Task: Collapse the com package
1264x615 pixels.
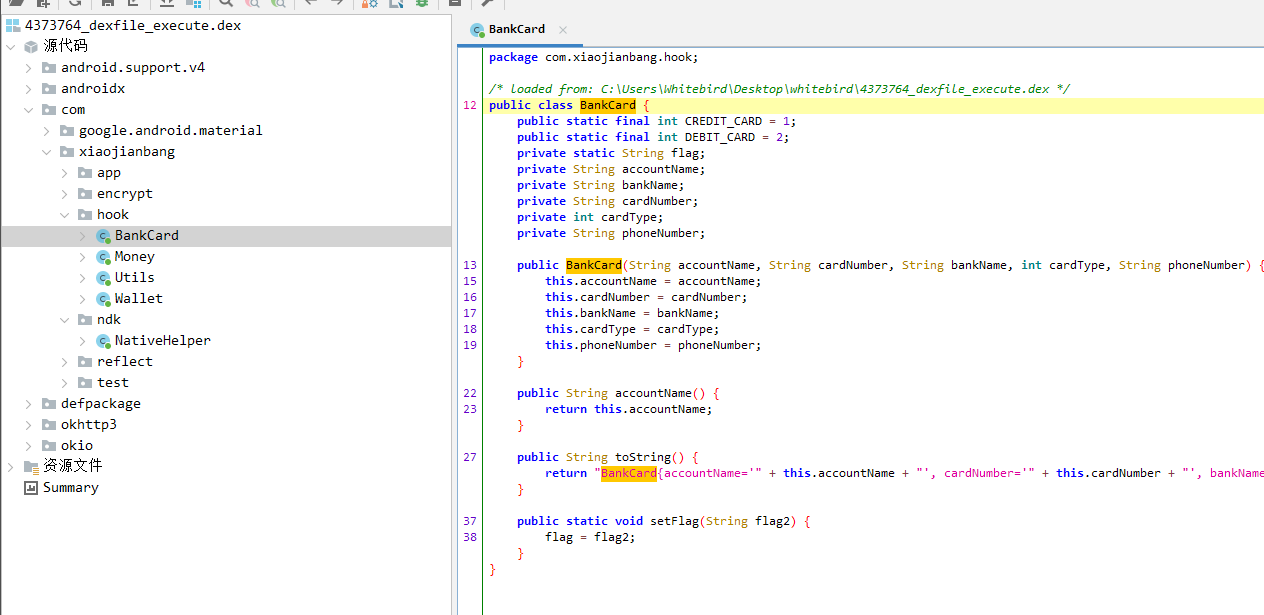Action: (x=28, y=110)
